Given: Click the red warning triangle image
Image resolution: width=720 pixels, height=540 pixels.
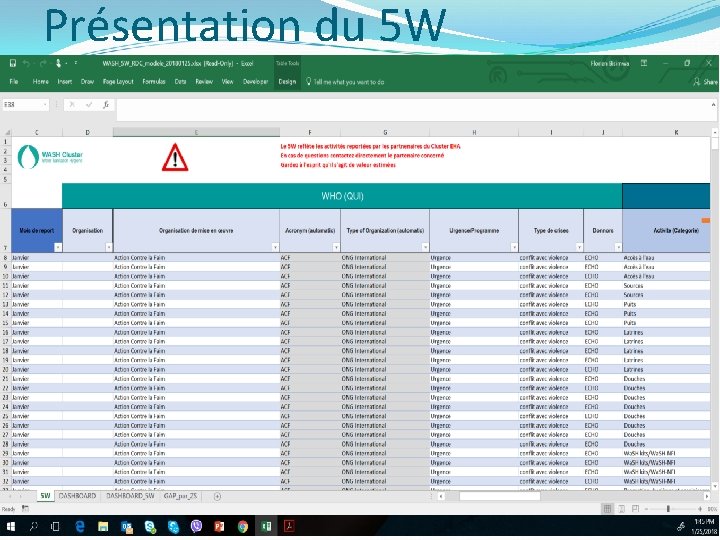Looking at the screenshot, I should 175,158.
